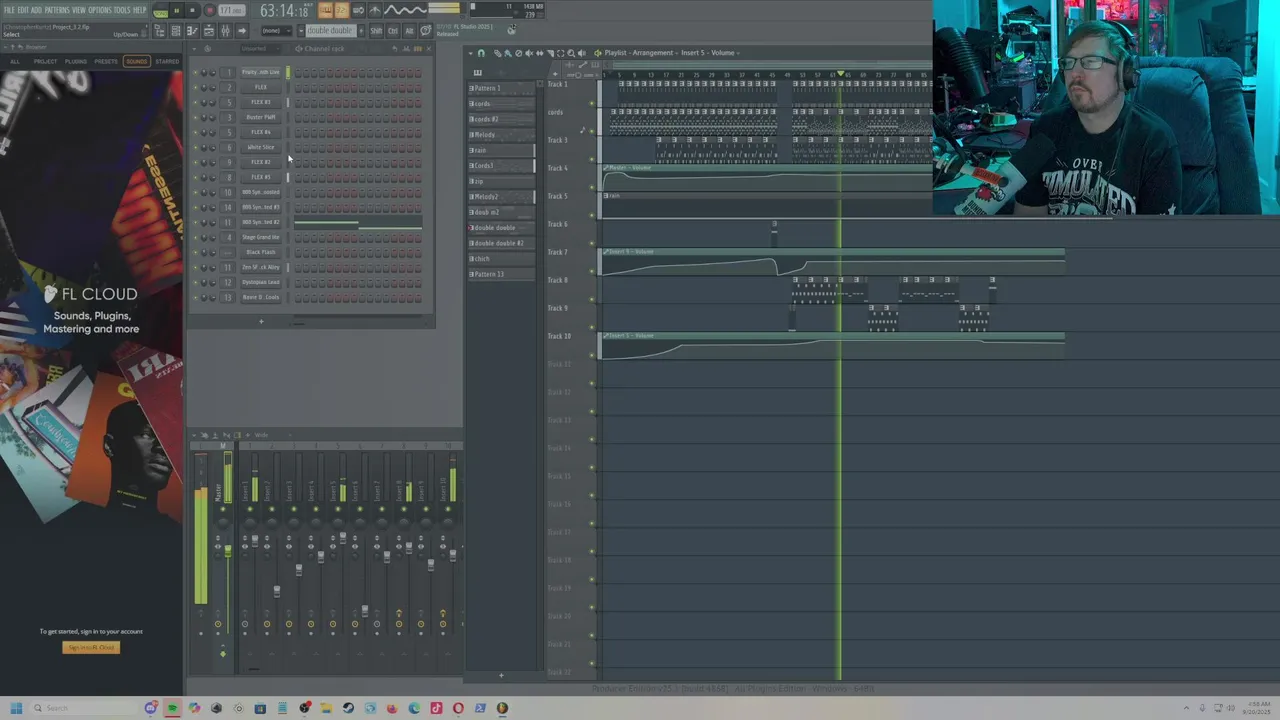Select 'Pattern 13' in the picker
The width and height of the screenshot is (1280, 720).
502,274
